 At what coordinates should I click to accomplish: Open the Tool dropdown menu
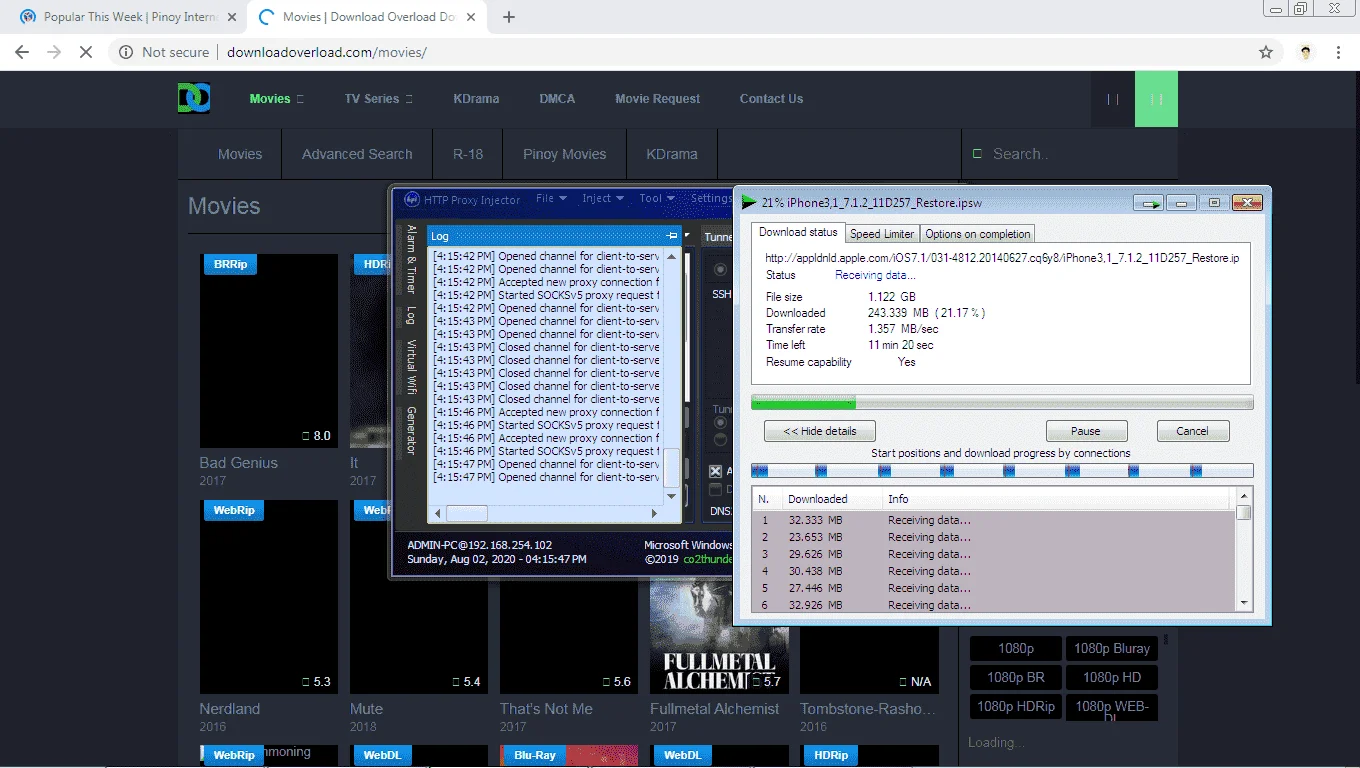point(657,199)
